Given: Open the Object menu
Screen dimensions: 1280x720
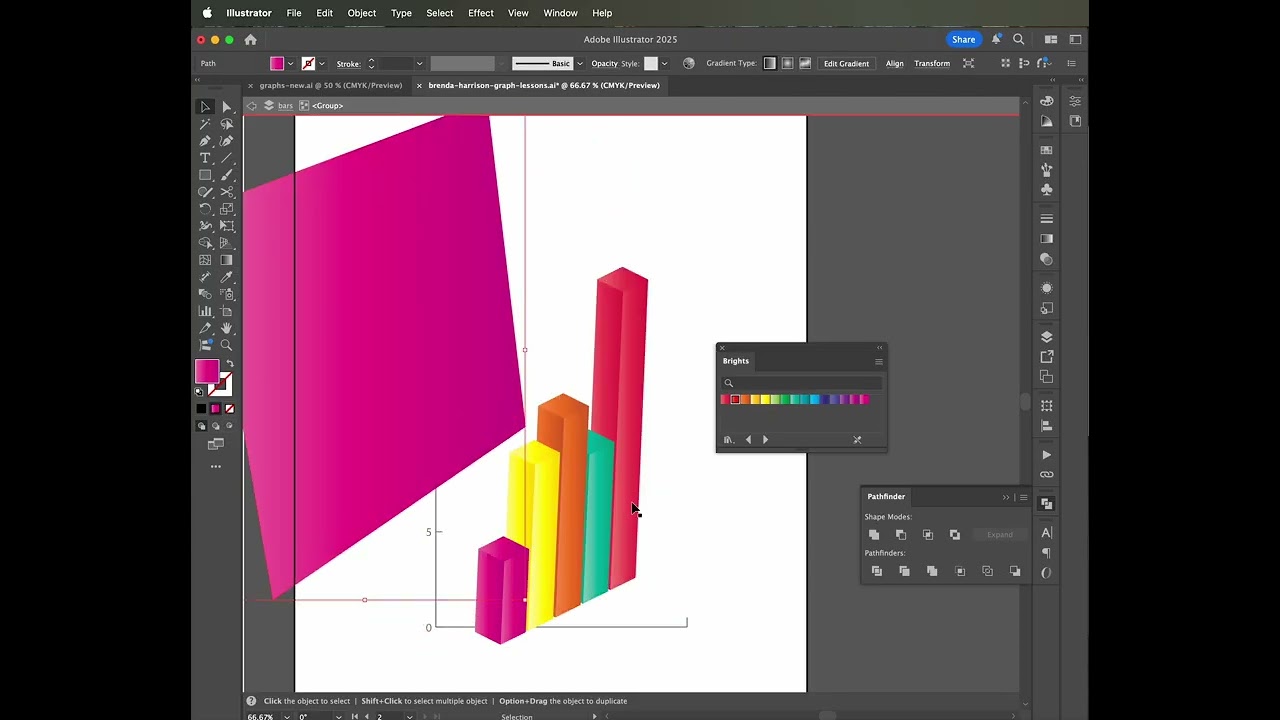Looking at the screenshot, I should click(362, 13).
